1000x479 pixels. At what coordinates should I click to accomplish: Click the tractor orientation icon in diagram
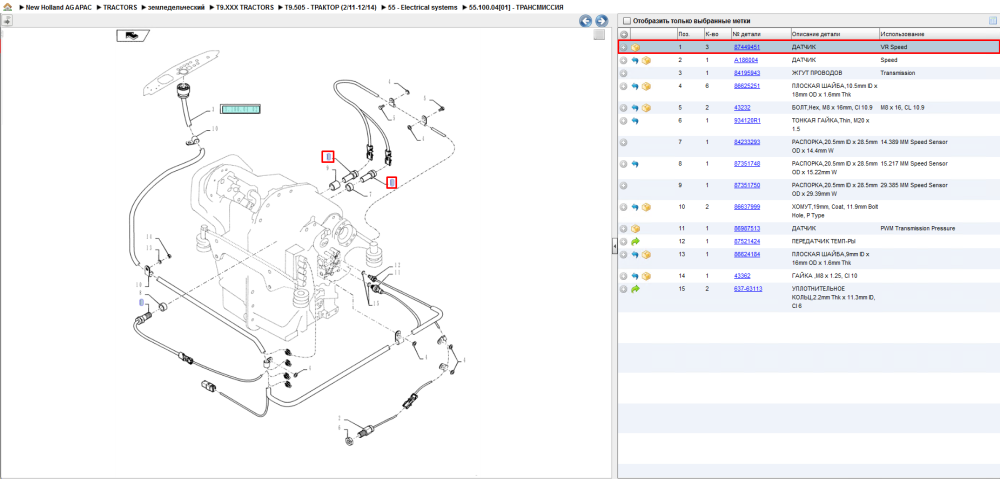pos(131,36)
